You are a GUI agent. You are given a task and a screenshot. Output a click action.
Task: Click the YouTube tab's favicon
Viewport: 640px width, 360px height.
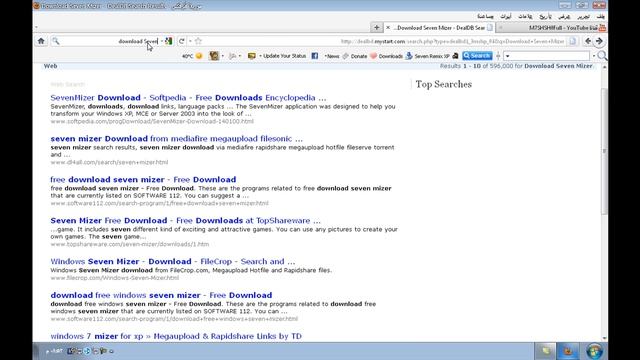(x=602, y=28)
